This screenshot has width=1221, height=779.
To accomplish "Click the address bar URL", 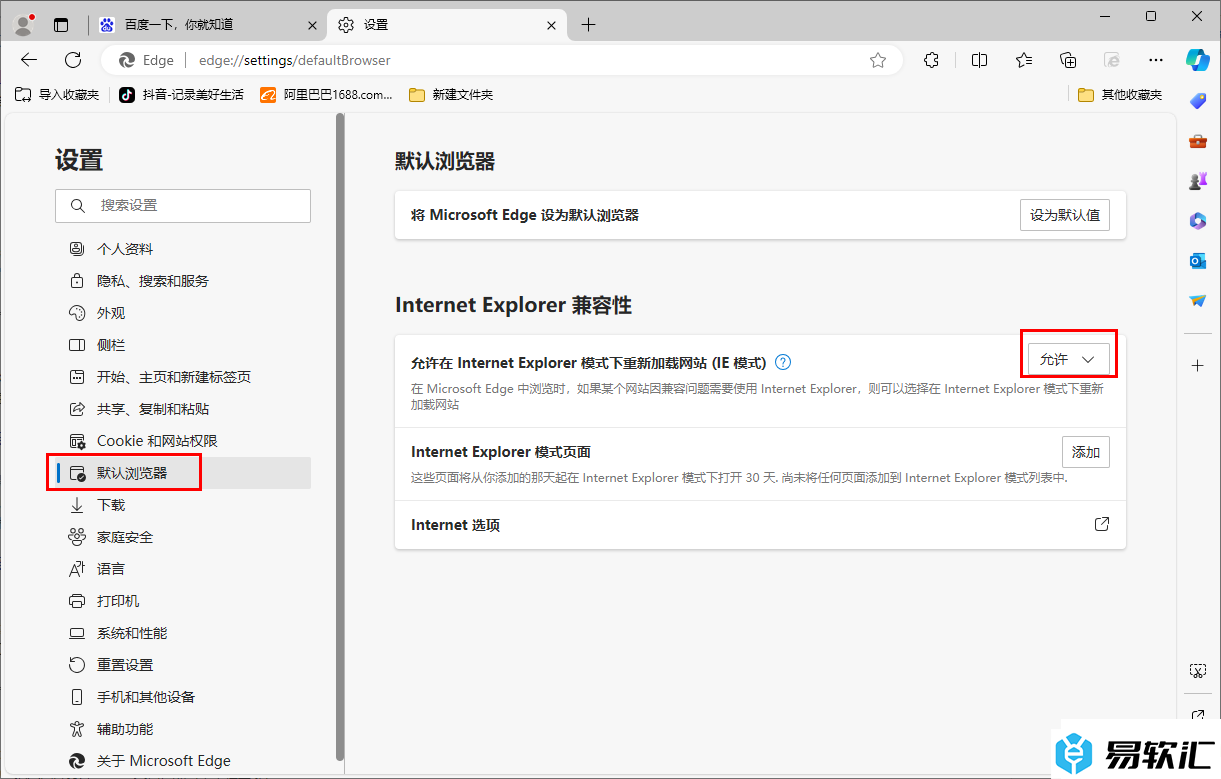I will 294,60.
